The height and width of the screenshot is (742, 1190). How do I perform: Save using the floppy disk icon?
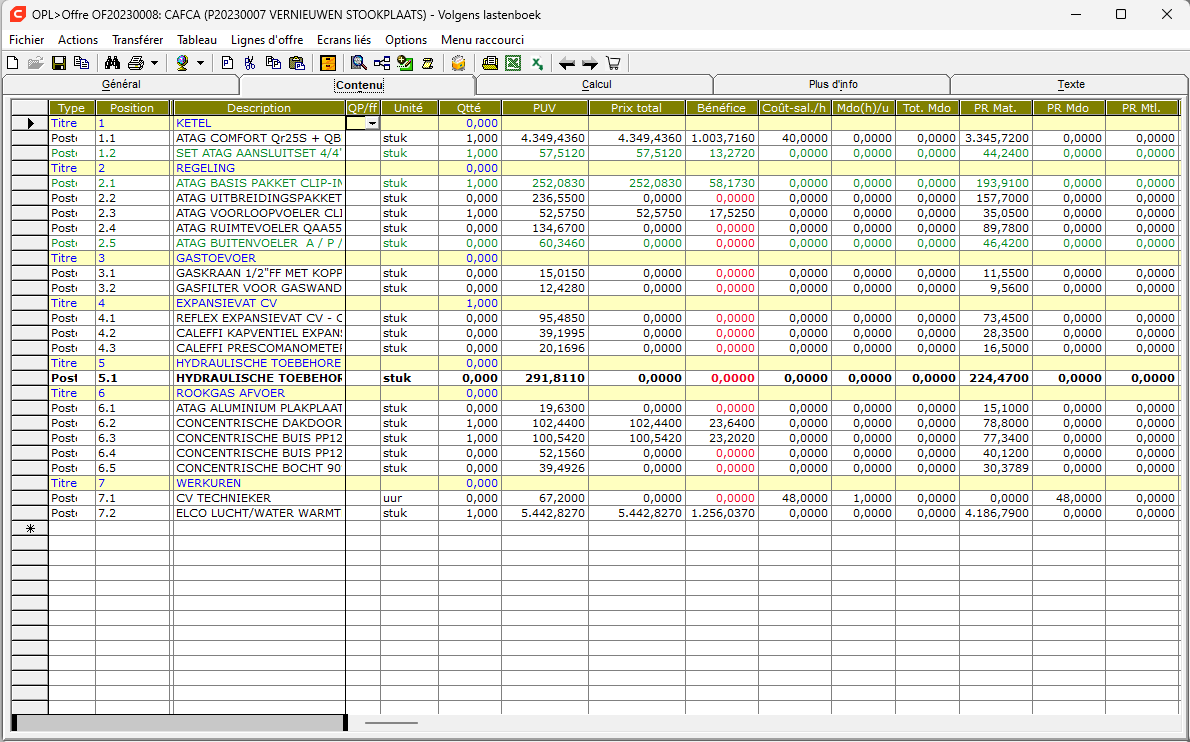pos(58,63)
